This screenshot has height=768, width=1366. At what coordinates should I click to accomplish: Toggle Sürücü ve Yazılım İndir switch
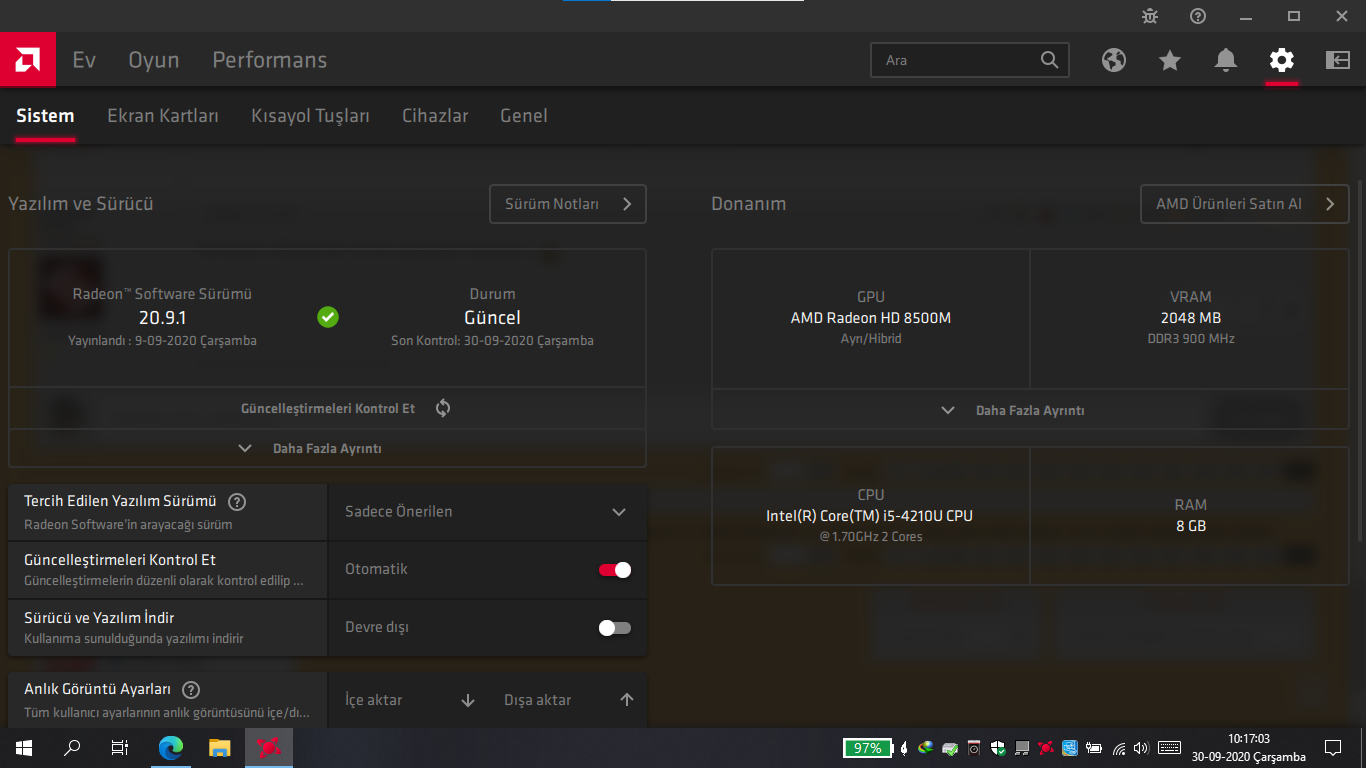[615, 628]
